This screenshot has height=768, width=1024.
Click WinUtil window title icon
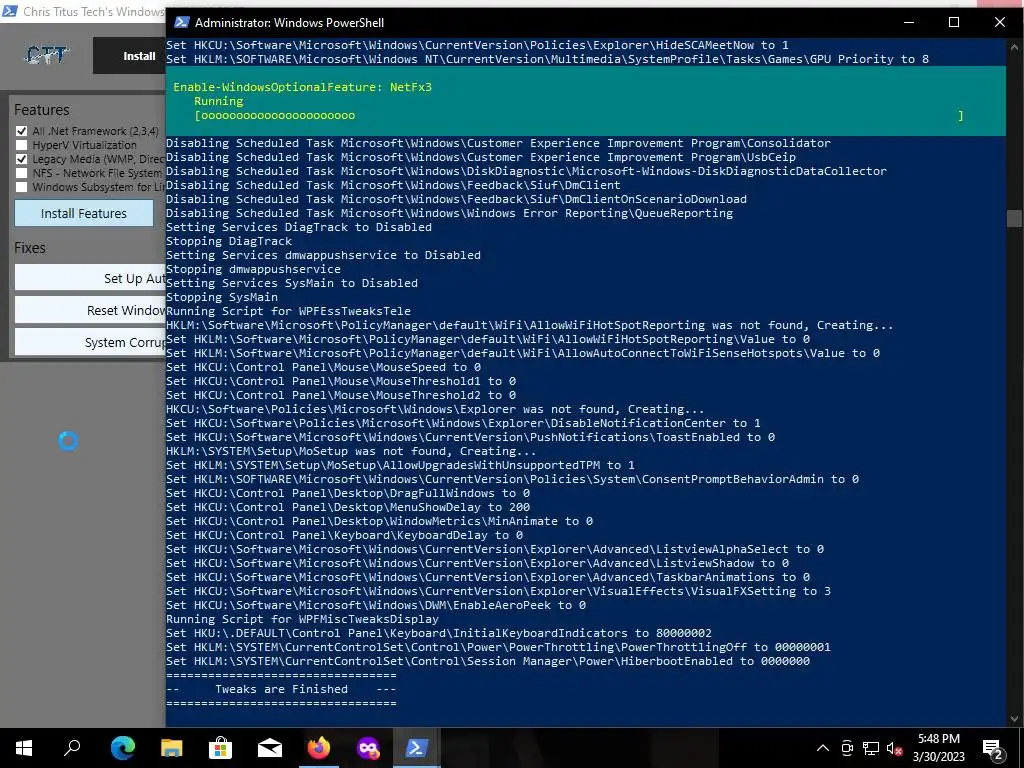click(10, 11)
